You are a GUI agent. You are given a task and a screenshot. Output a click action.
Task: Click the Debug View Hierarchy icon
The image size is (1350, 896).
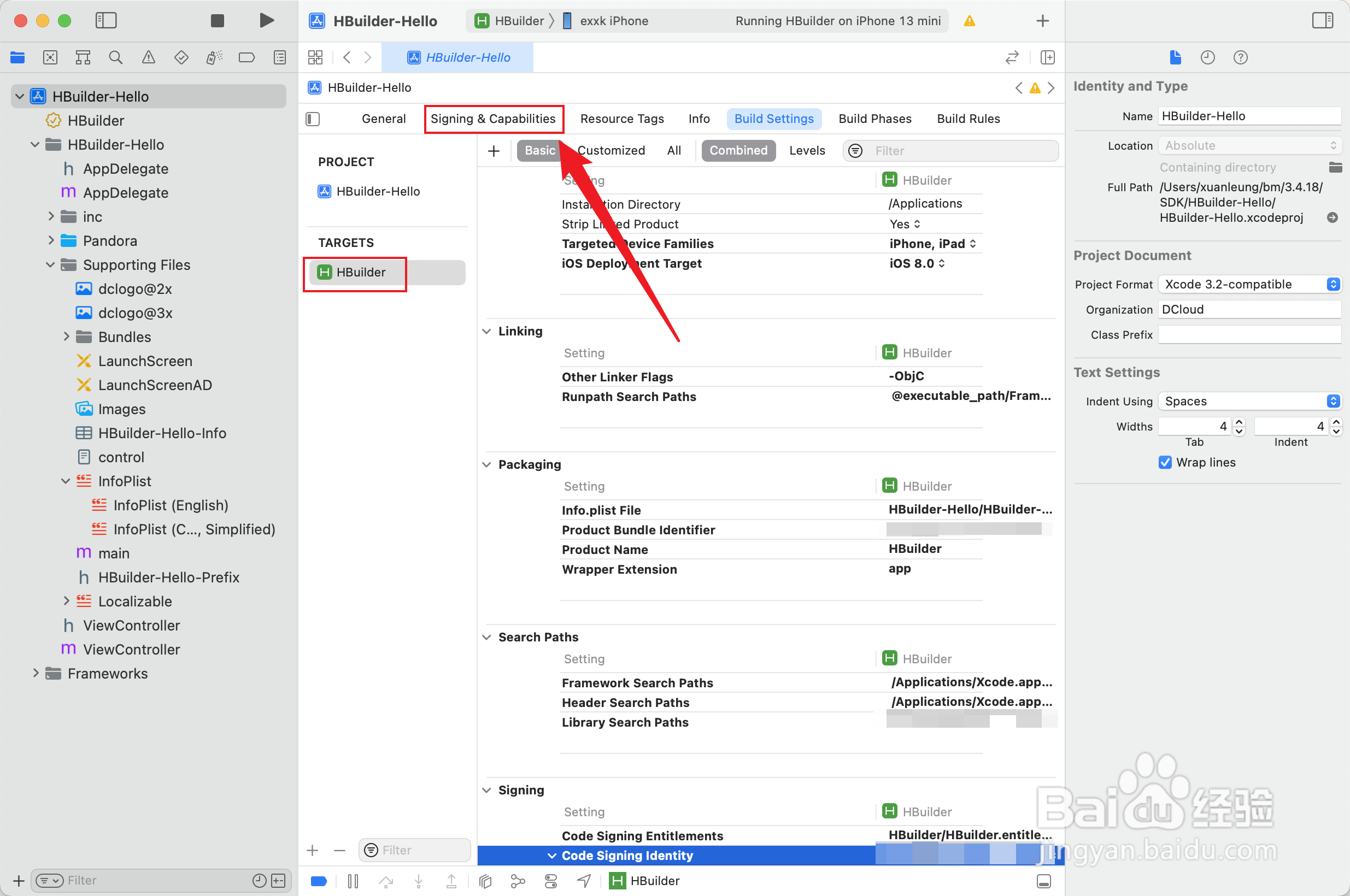pos(485,881)
